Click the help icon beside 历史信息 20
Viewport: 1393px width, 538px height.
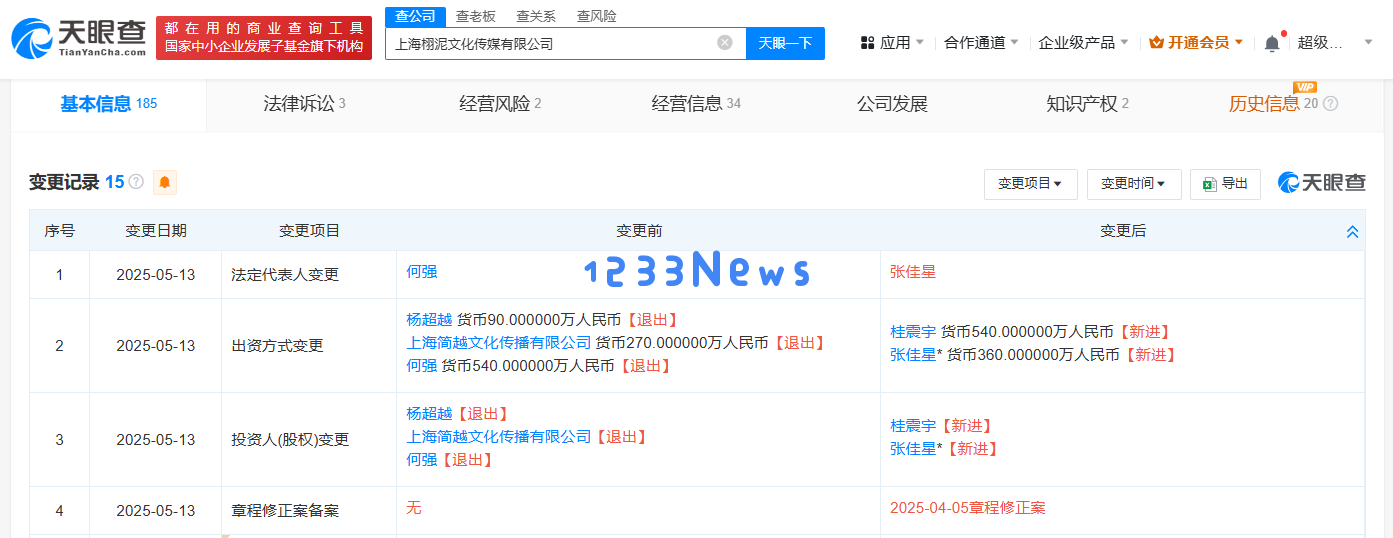[1330, 104]
